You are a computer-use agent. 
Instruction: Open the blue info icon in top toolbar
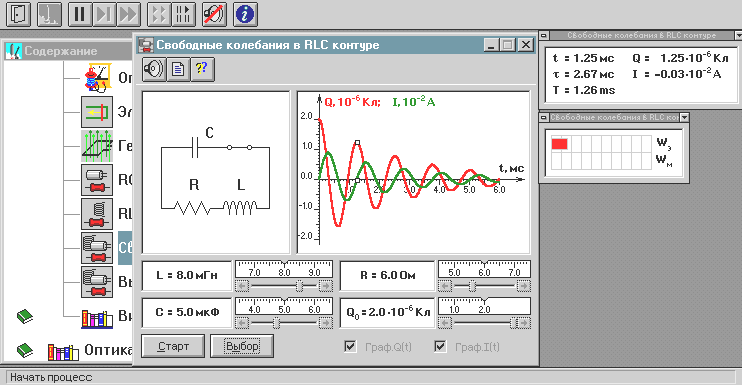[245, 14]
